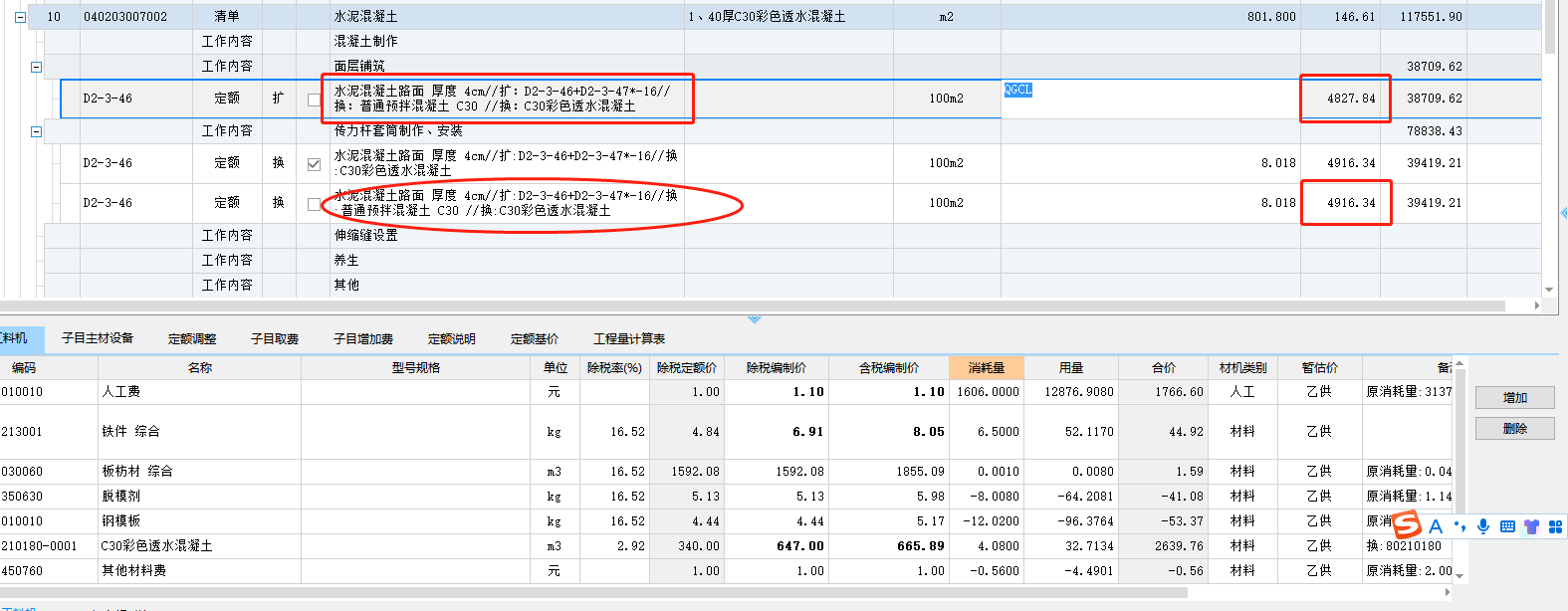Uncheck the checked box for C30彩色透水混凝土 row
Screen dimensions: 1568x611
click(x=314, y=164)
